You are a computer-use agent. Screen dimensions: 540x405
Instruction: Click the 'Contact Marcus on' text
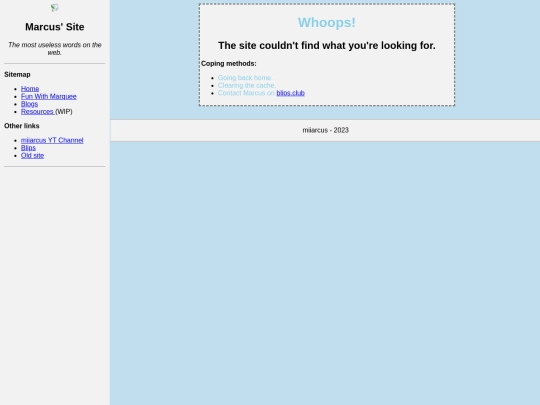point(246,93)
